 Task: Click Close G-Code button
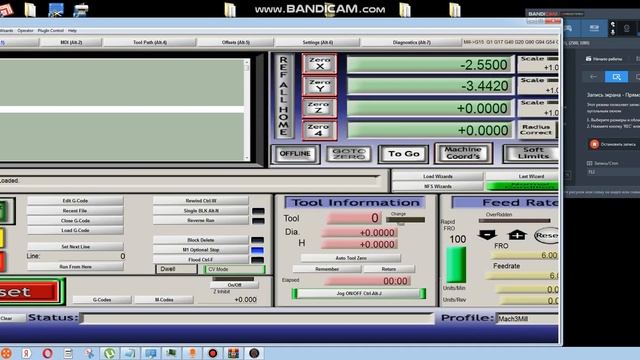[75, 220]
